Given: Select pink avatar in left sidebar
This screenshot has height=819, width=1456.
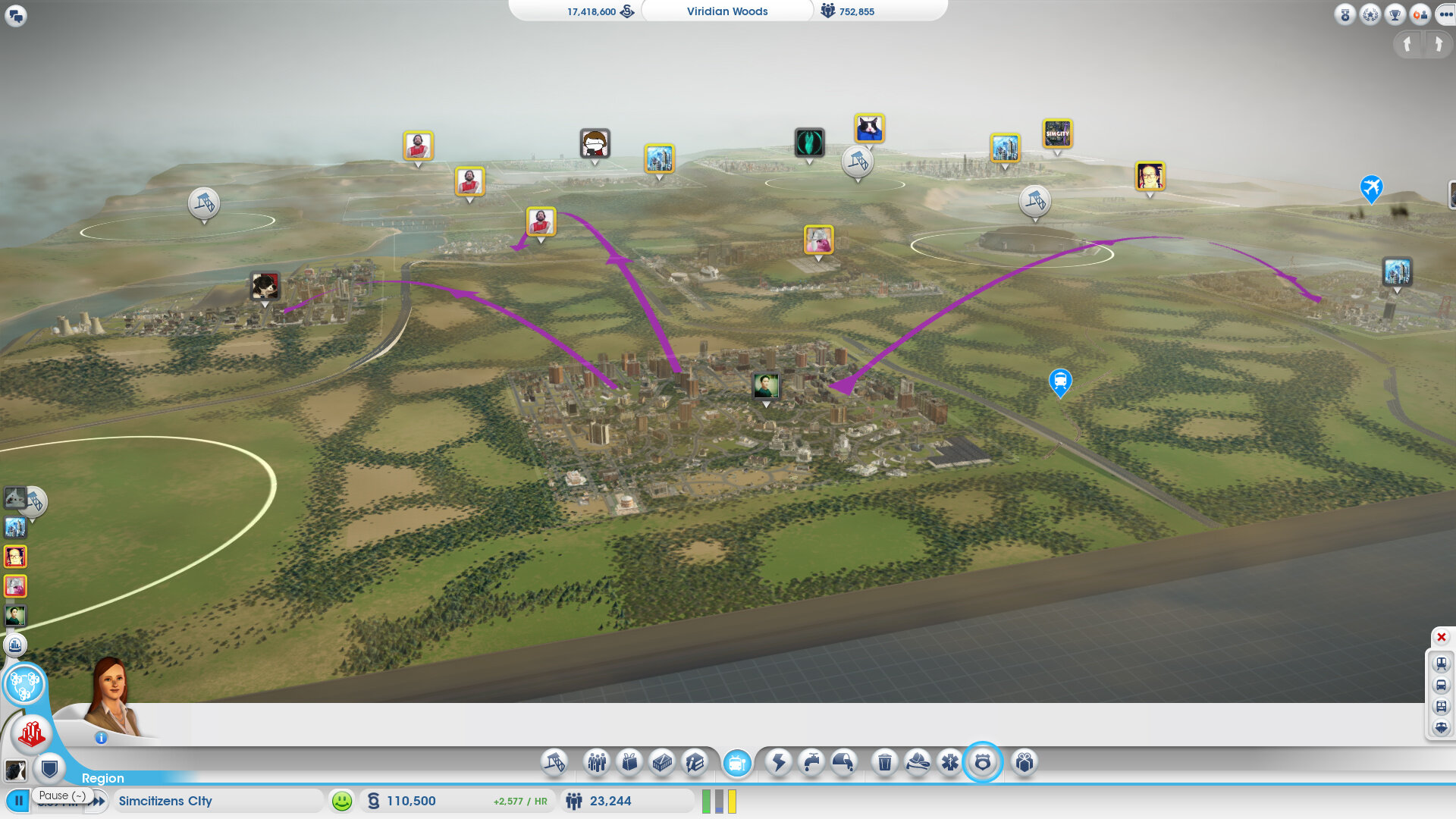Looking at the screenshot, I should (15, 586).
